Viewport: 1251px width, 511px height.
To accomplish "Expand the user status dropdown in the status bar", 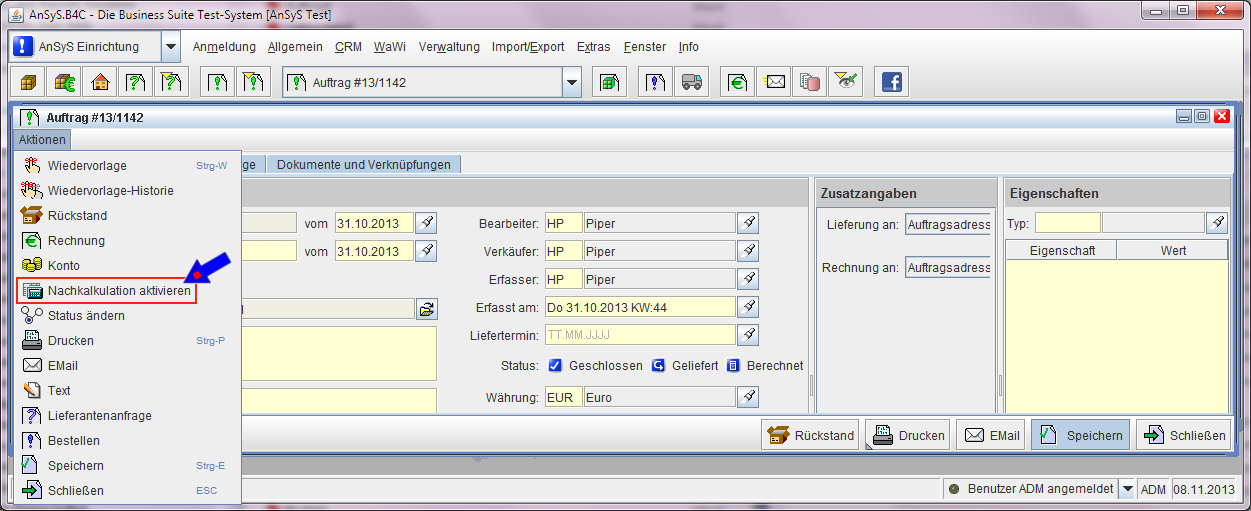I will coord(1127,489).
